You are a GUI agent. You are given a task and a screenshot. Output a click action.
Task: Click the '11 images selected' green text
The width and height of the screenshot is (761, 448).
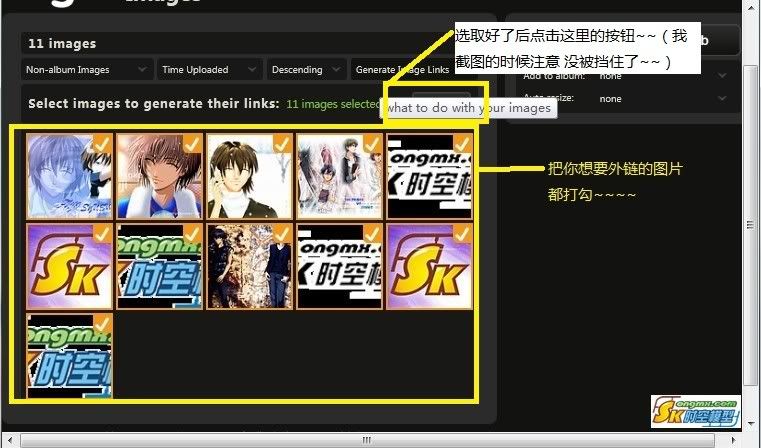333,104
